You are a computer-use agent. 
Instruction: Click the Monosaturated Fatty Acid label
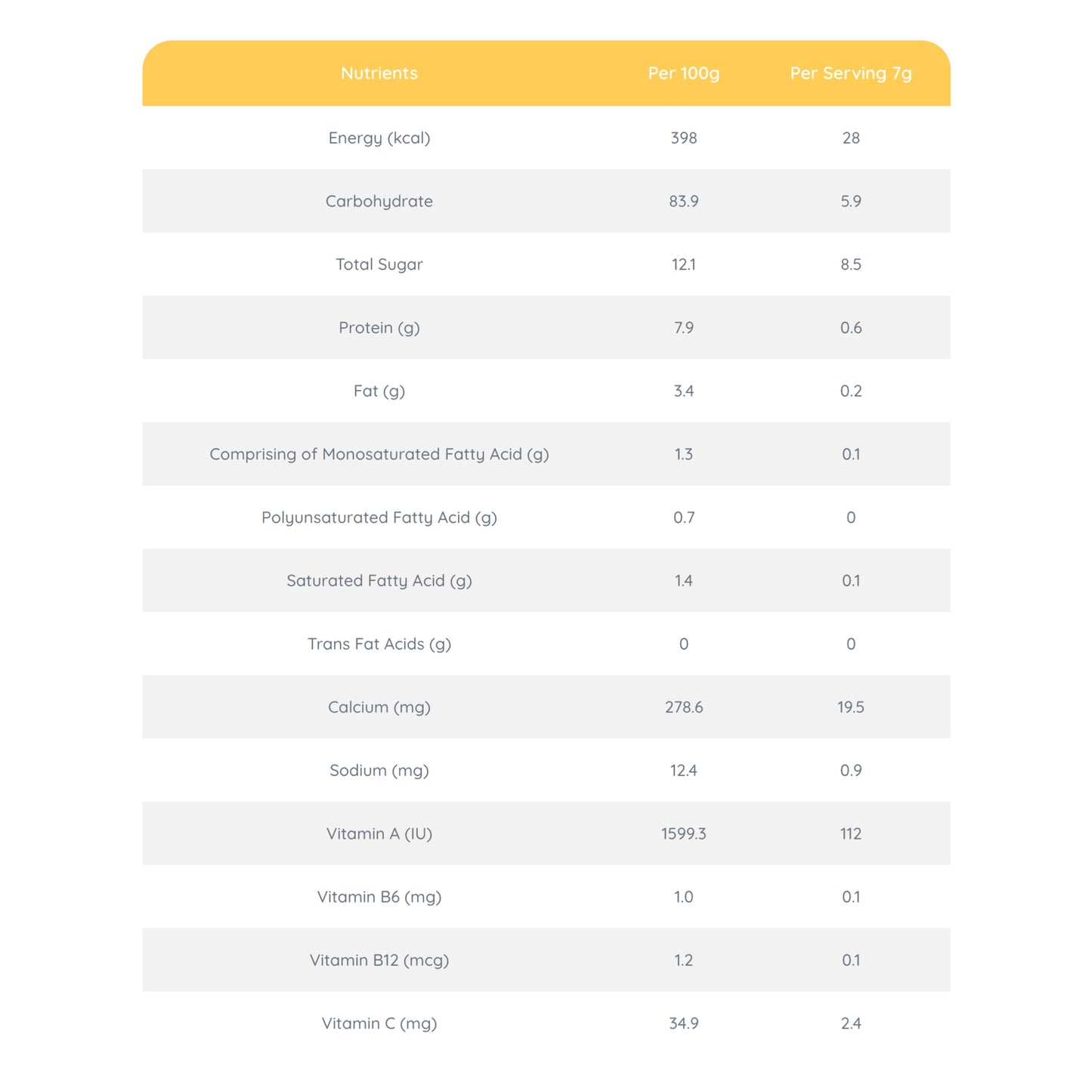[x=379, y=454]
